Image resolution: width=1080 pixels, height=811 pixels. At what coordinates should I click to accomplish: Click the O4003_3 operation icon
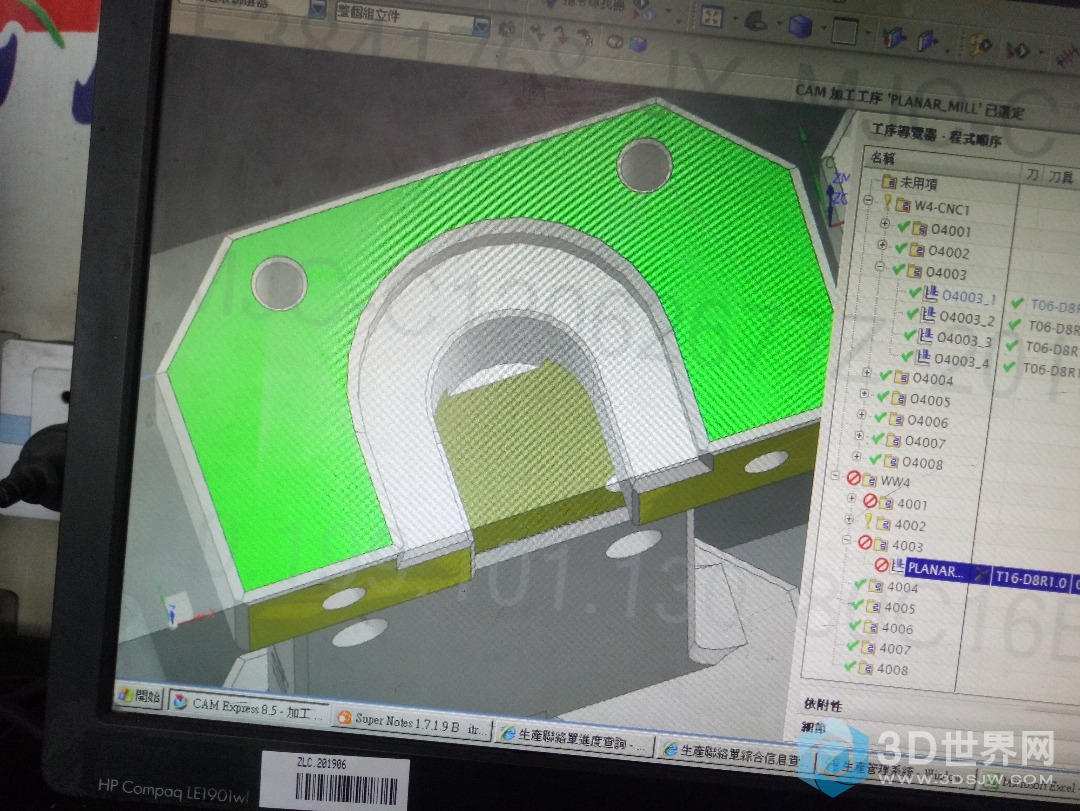click(925, 337)
